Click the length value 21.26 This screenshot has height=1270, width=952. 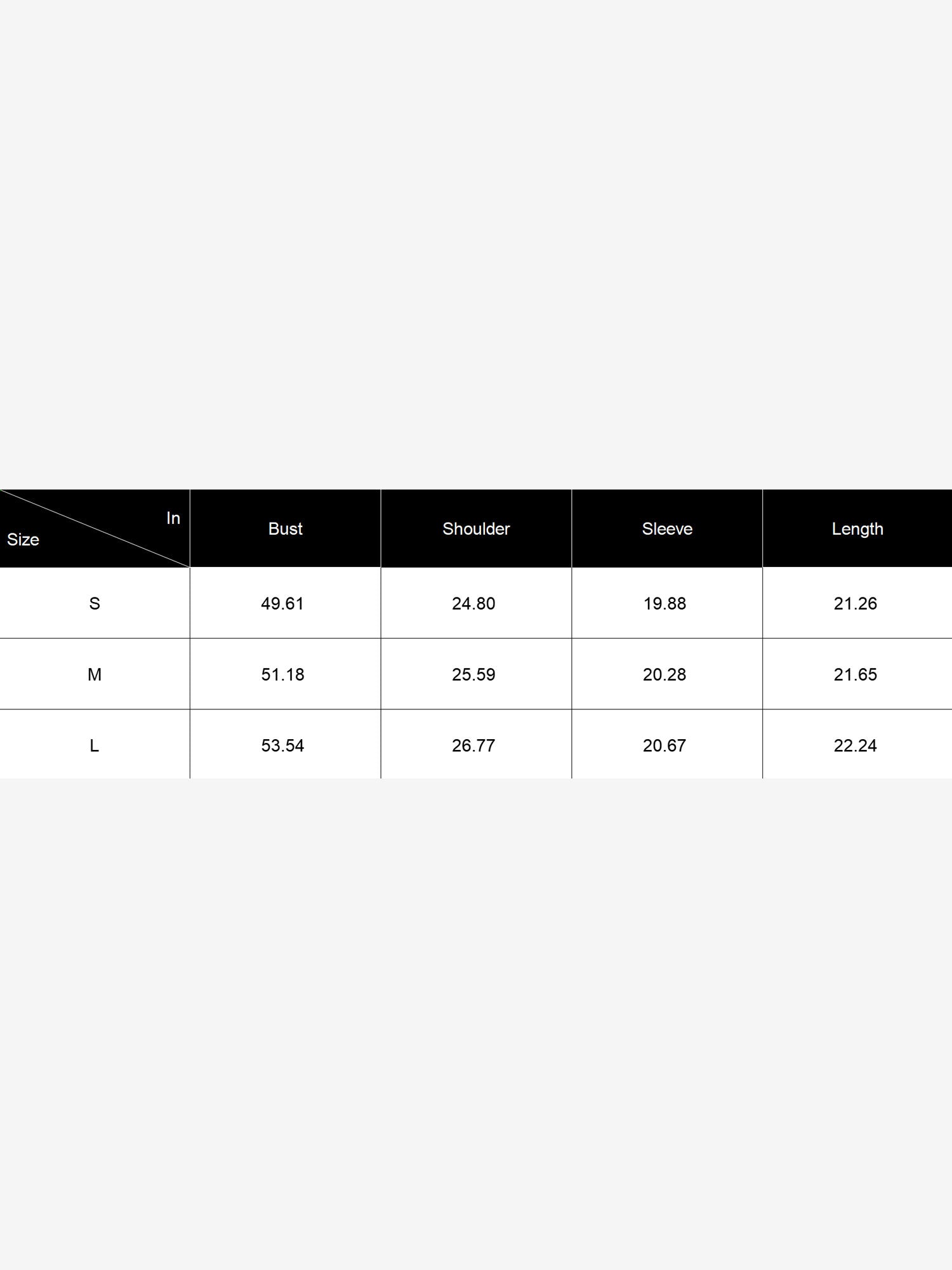(856, 603)
